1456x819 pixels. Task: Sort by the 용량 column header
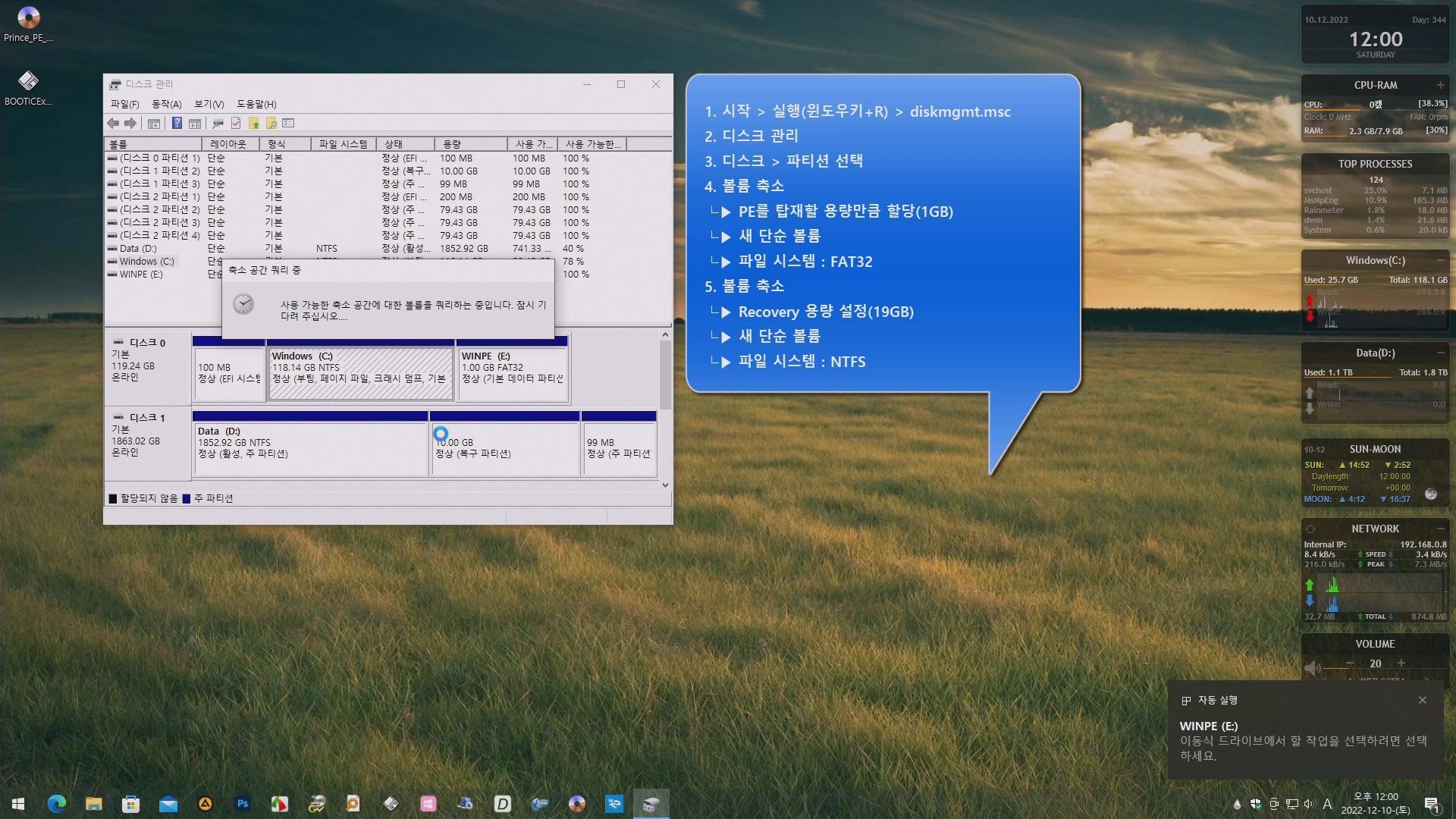point(470,144)
